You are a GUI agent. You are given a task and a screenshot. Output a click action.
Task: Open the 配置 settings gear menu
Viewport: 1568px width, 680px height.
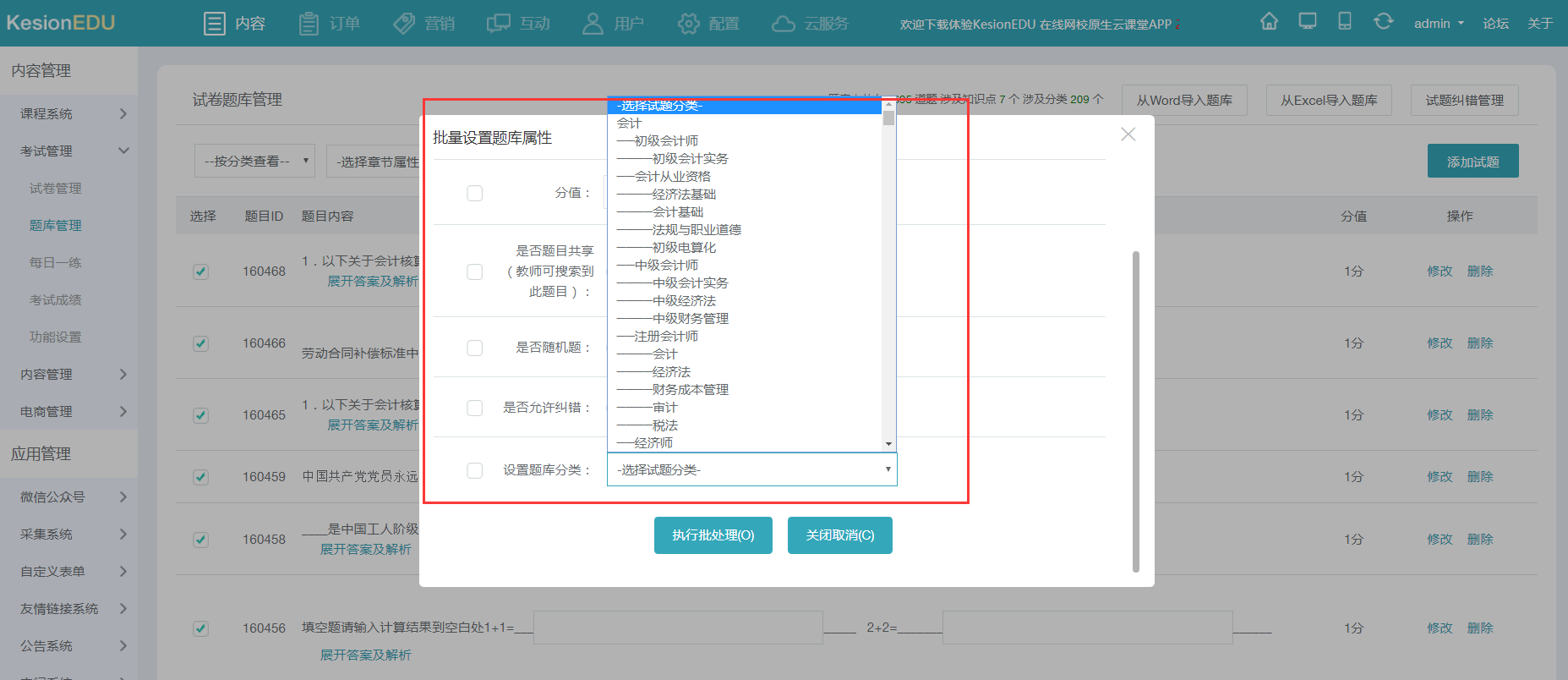tap(708, 24)
